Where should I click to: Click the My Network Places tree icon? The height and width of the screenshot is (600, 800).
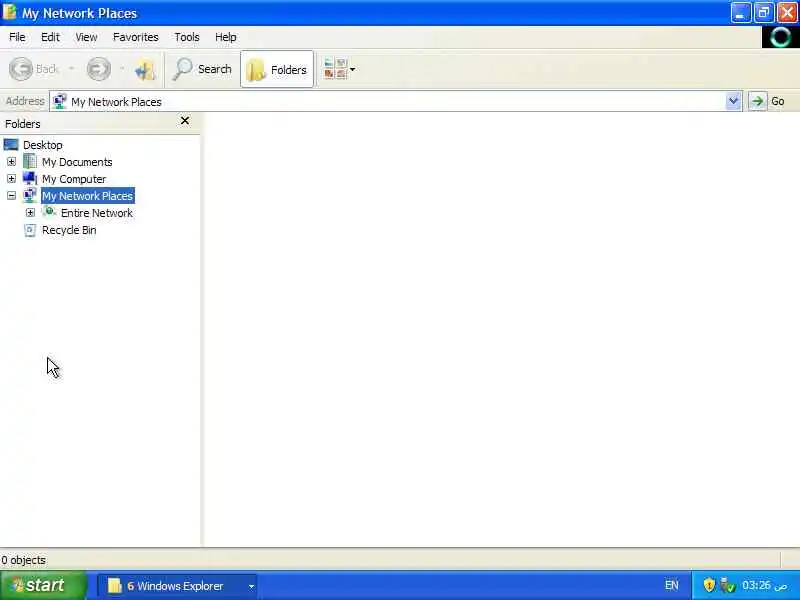[x=30, y=195]
